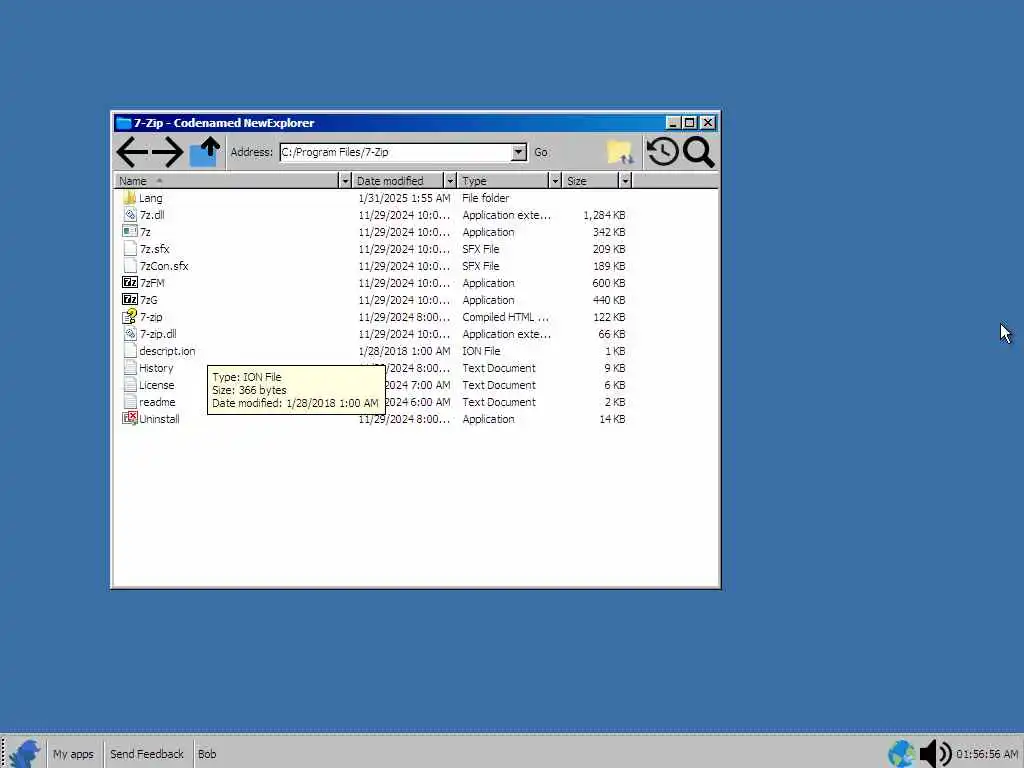This screenshot has height=768, width=1024.
Task: Select the 7zFM file name
Action: (152, 283)
